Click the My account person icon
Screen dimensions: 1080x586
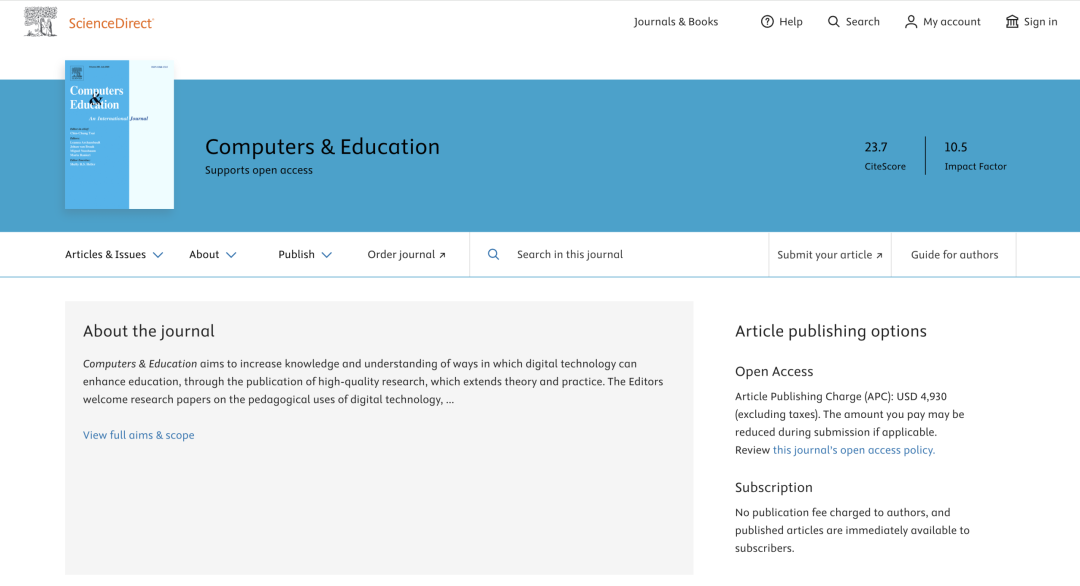pos(911,22)
